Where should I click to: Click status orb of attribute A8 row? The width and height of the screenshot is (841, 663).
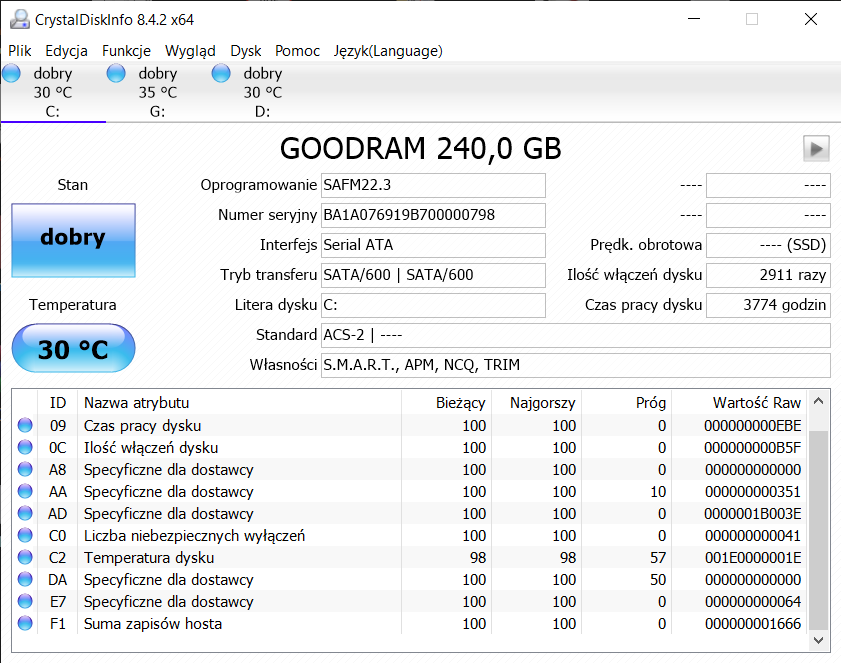[25, 469]
